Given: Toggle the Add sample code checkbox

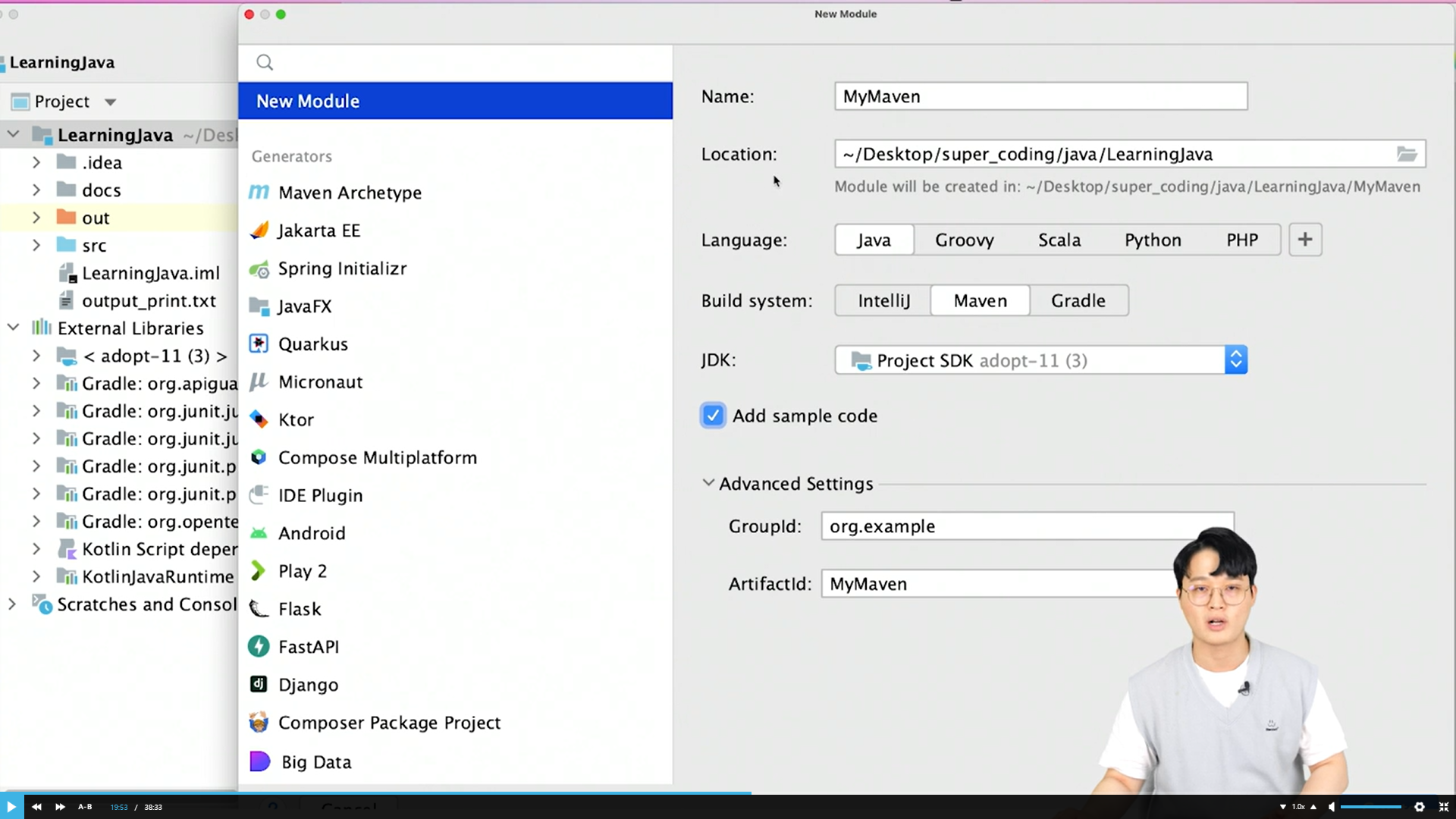Looking at the screenshot, I should pos(713,416).
